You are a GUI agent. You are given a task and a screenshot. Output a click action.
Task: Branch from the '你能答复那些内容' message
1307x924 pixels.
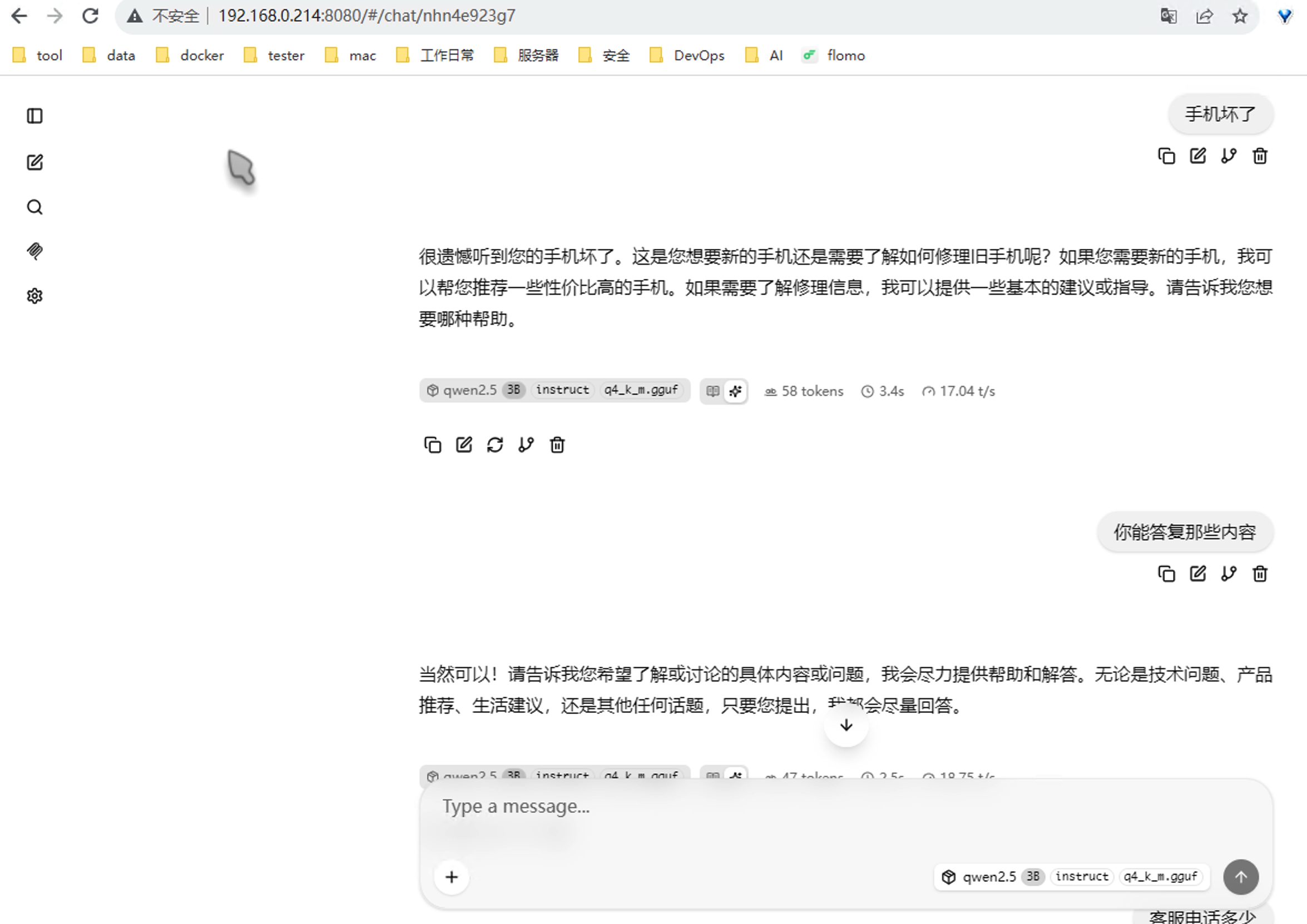point(1229,574)
